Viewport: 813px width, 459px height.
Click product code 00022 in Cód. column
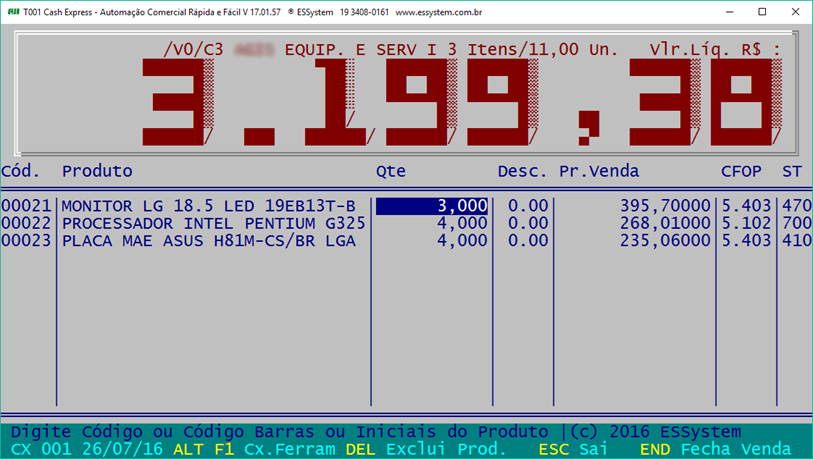tap(28, 223)
